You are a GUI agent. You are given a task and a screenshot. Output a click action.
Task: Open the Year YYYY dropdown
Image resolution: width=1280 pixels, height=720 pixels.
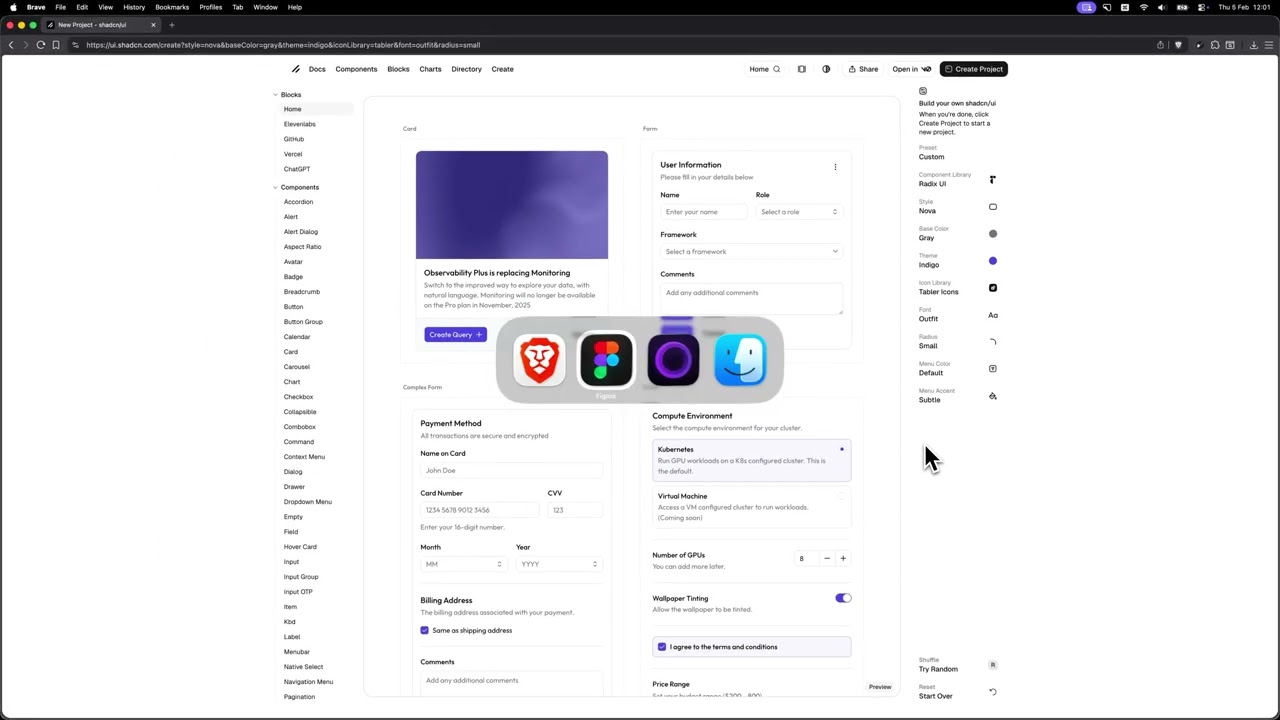558,564
